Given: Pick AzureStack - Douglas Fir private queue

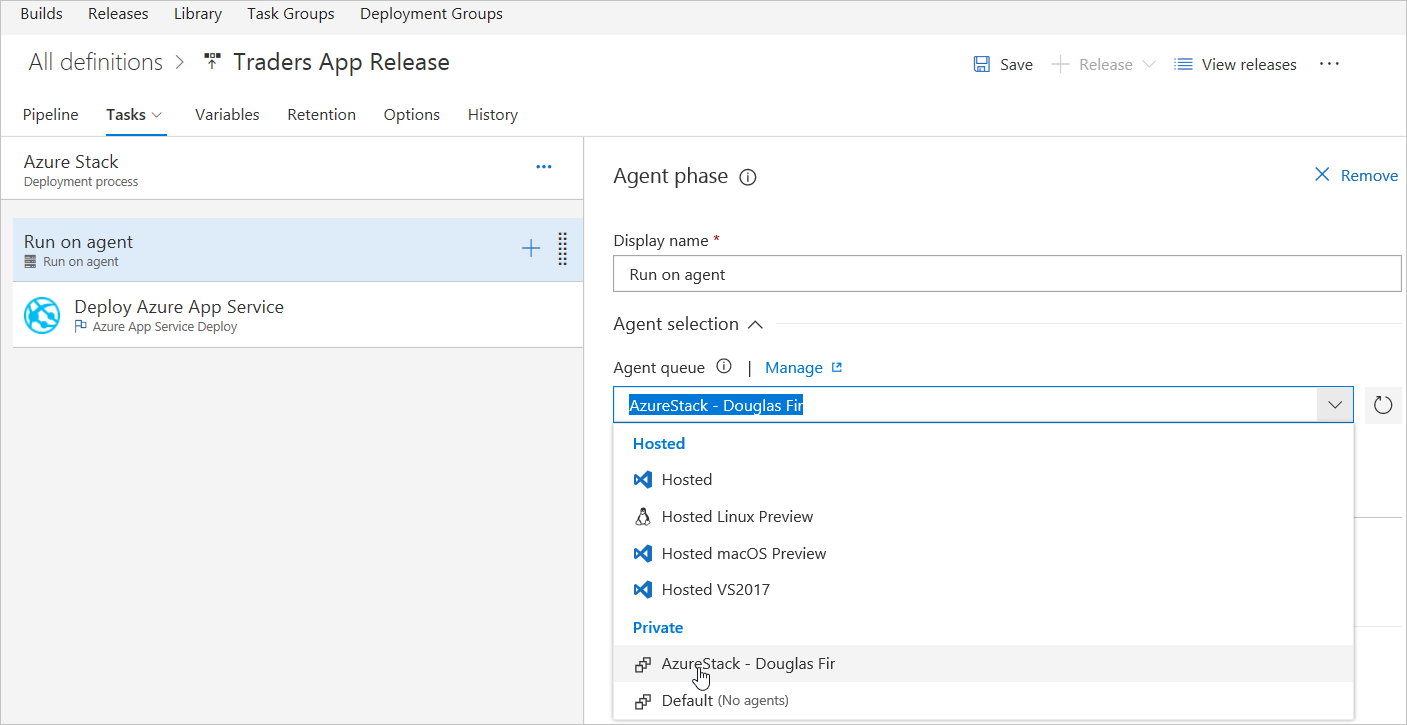Looking at the screenshot, I should coord(983,663).
